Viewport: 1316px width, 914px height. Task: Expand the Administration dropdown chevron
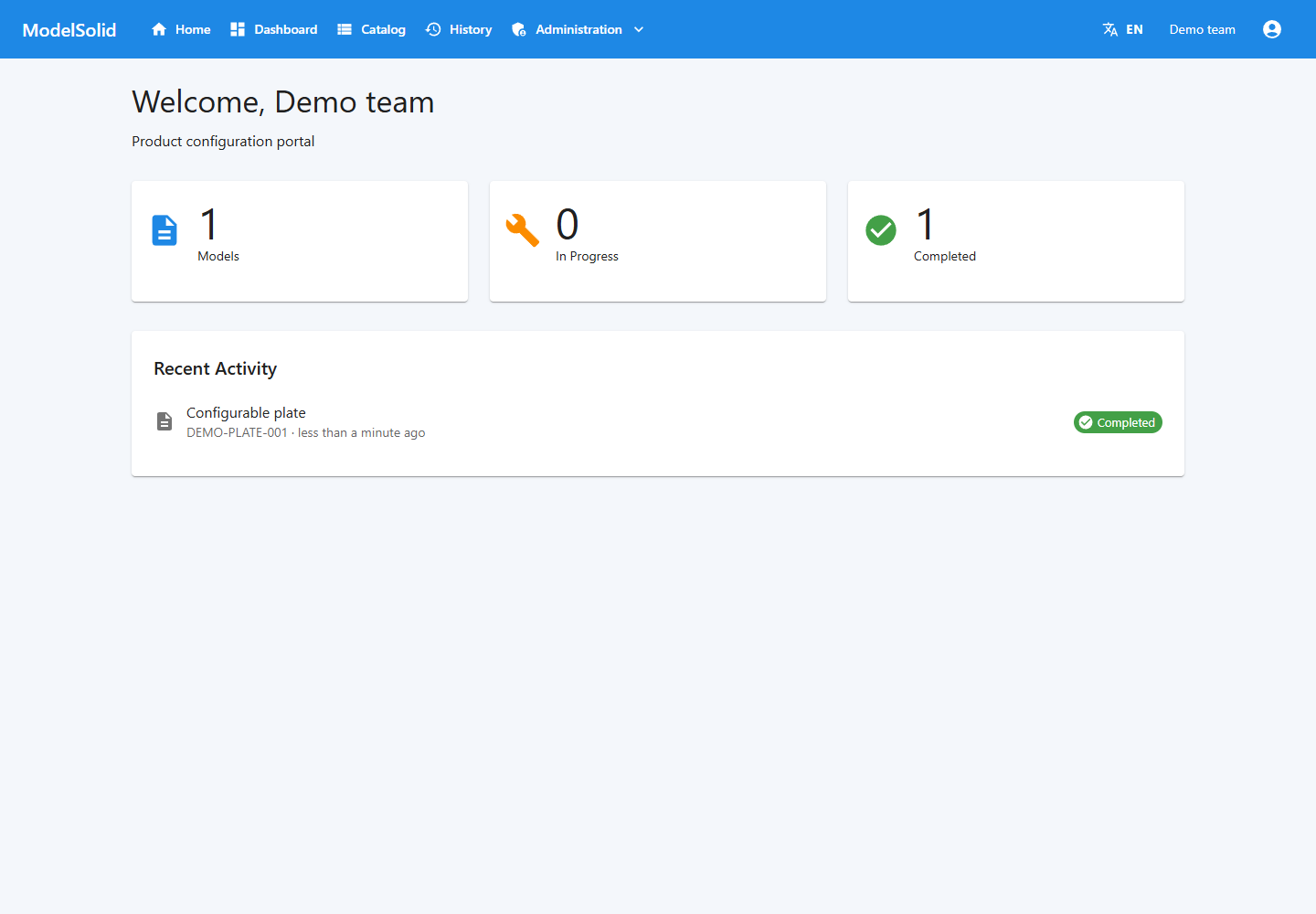pyautogui.click(x=639, y=29)
